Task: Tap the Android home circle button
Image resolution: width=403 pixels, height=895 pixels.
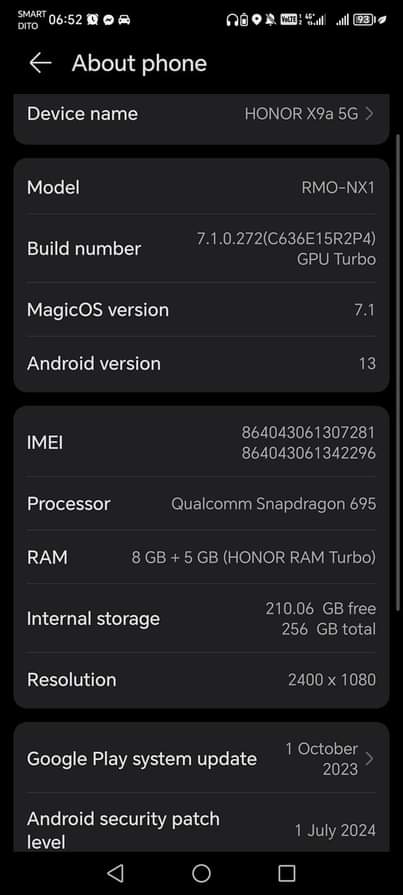Action: click(x=202, y=873)
